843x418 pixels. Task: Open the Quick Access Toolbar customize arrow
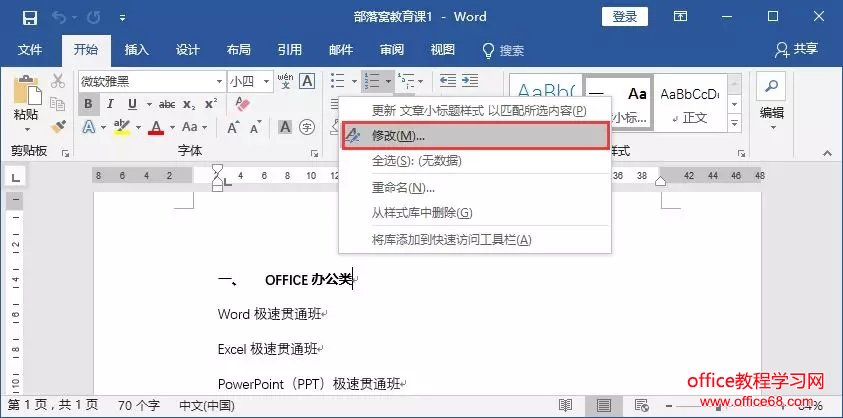[x=123, y=18]
